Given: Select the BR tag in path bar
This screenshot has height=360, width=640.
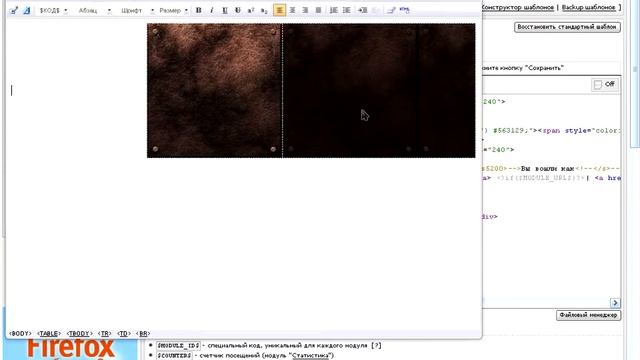Looking at the screenshot, I should 143,333.
